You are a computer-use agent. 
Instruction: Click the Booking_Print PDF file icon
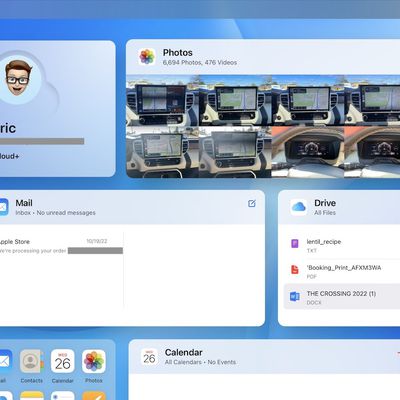(295, 269)
